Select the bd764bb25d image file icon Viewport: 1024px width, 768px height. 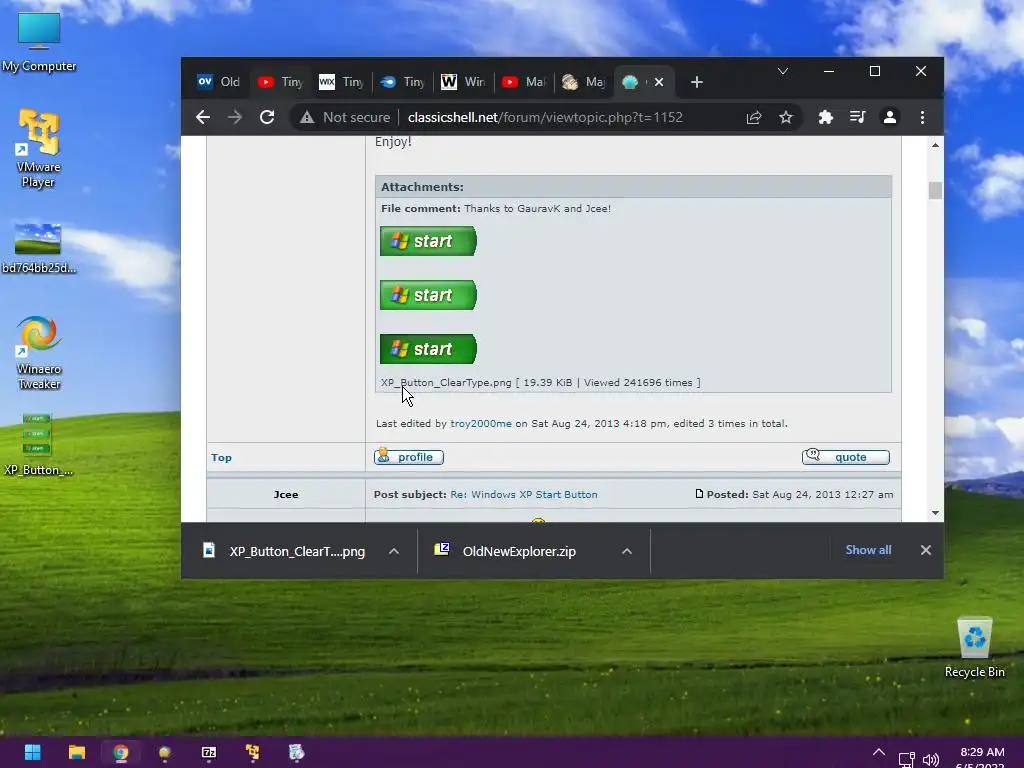(x=39, y=248)
